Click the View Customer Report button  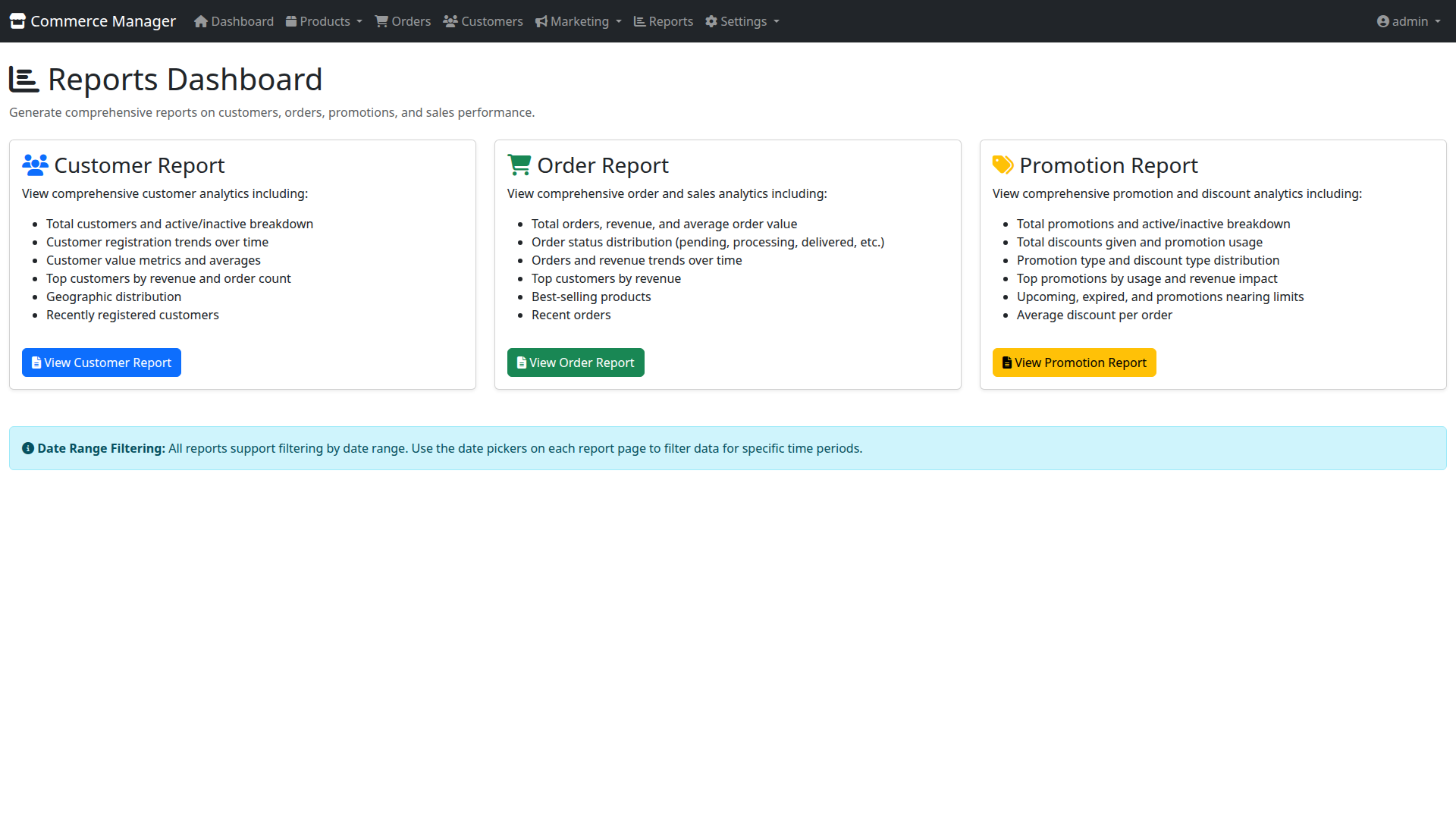[x=101, y=362]
